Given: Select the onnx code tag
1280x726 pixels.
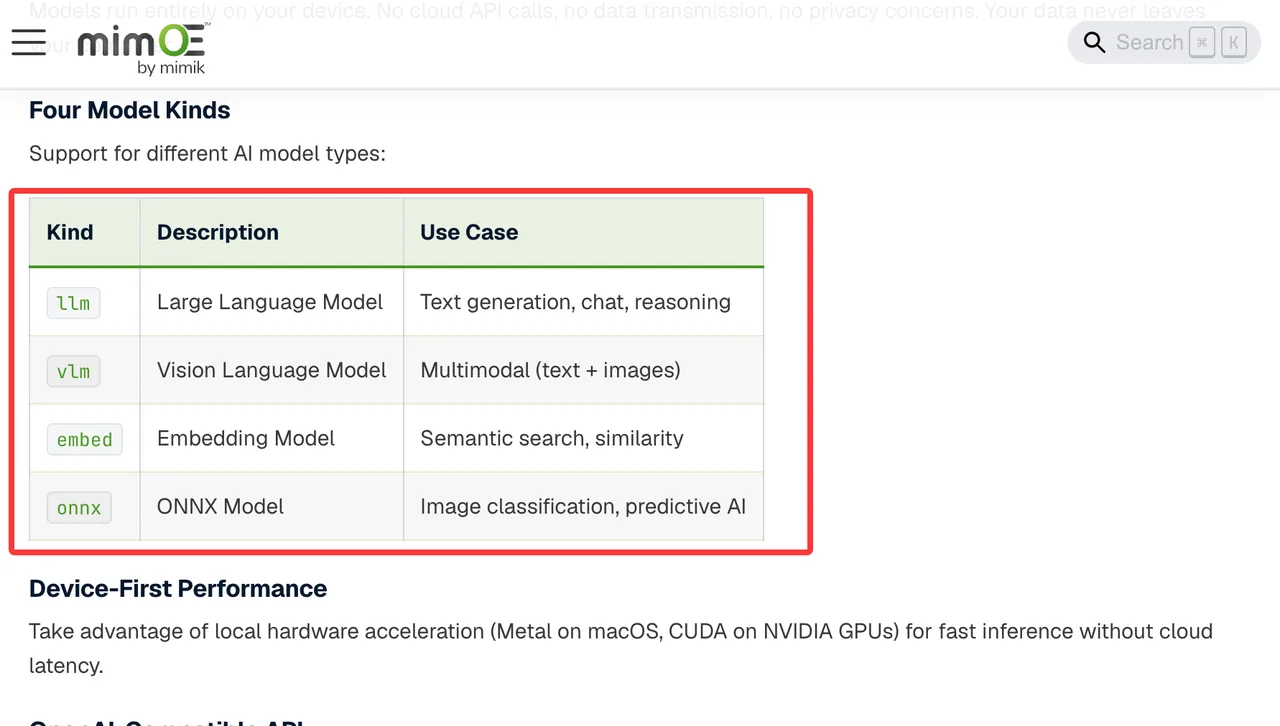Looking at the screenshot, I should pyautogui.click(x=79, y=507).
